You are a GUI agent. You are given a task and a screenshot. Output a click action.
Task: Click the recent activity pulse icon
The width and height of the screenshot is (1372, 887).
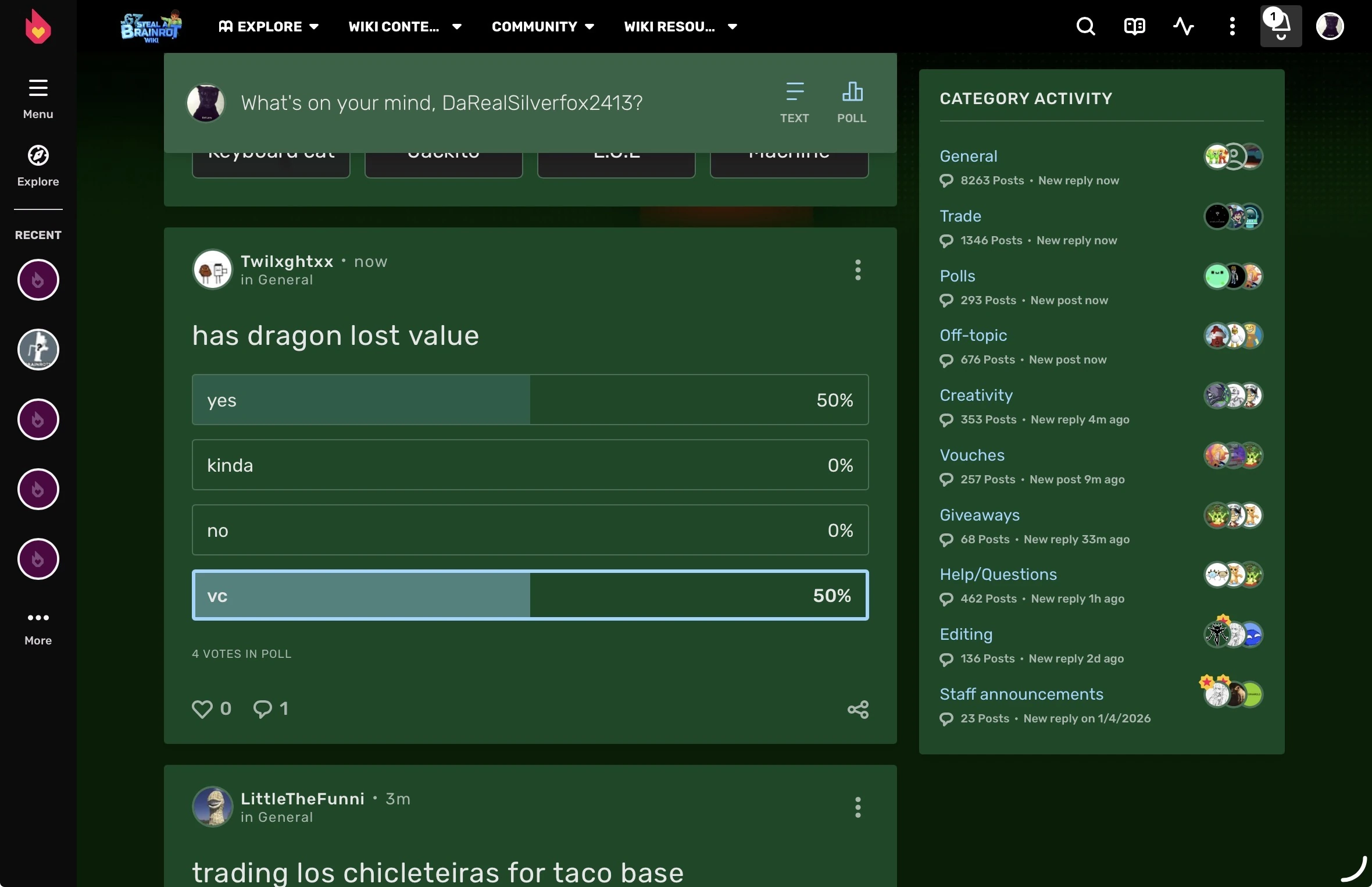click(1183, 26)
